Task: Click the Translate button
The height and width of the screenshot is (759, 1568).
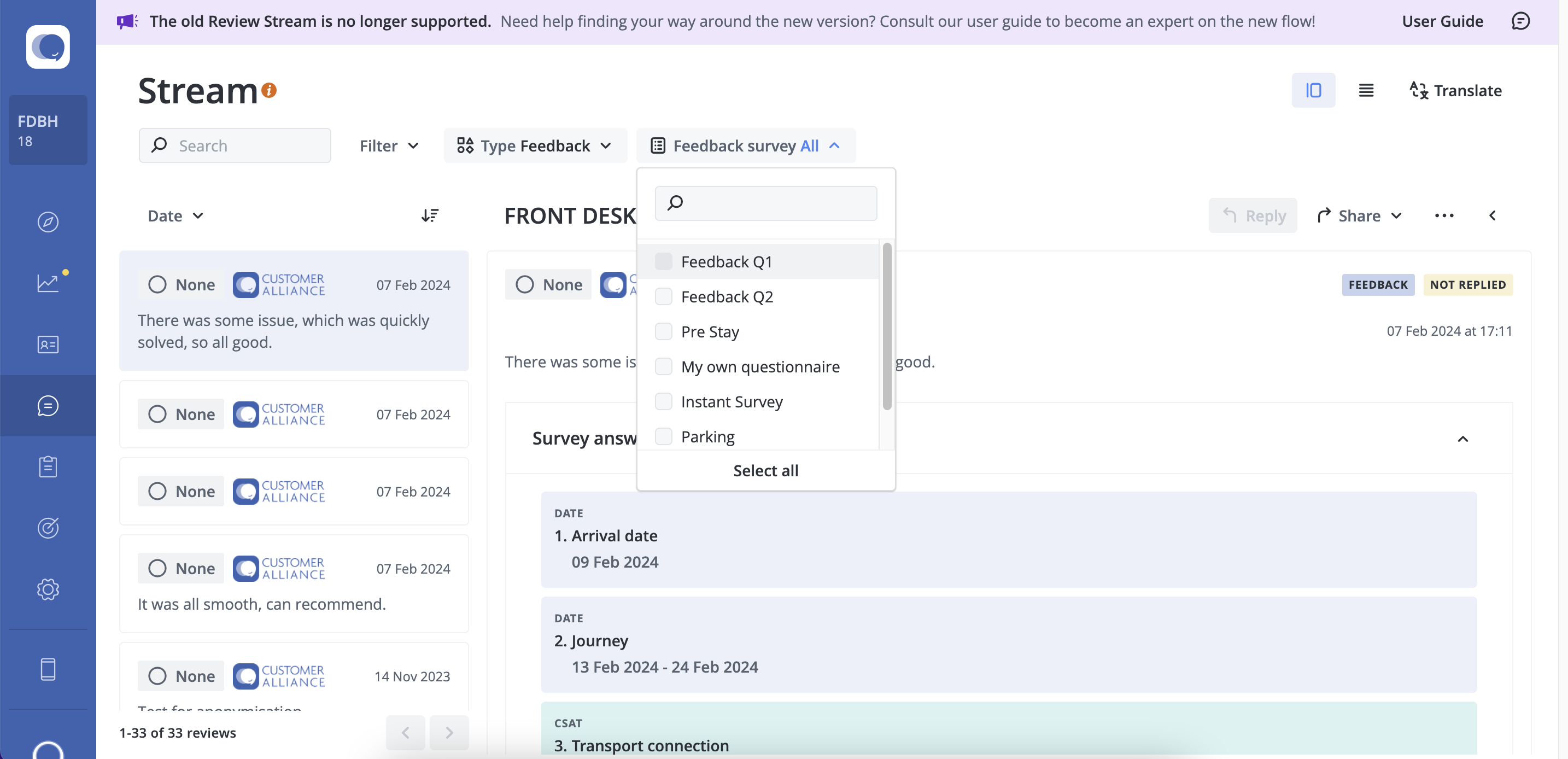Action: [x=1456, y=90]
